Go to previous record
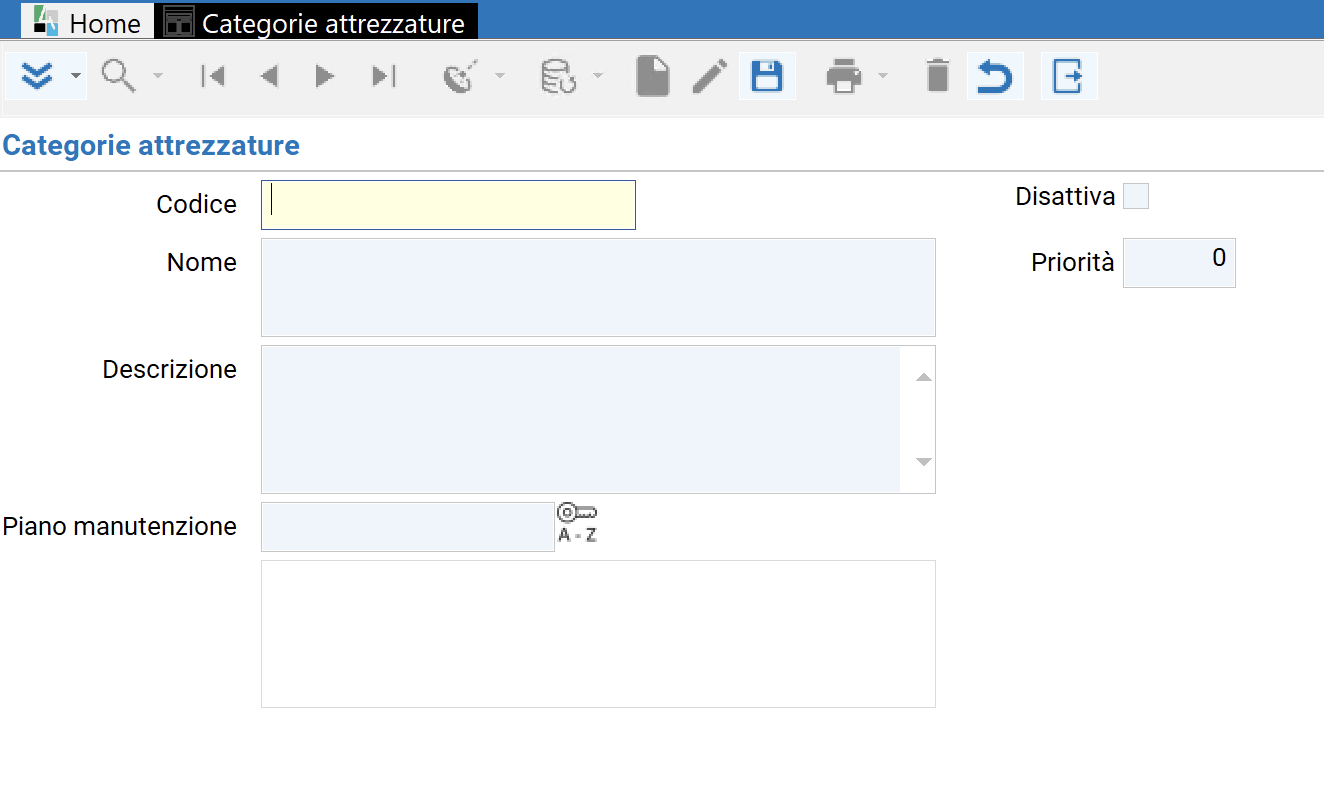Screen dimensions: 1324x794 pos(269,76)
